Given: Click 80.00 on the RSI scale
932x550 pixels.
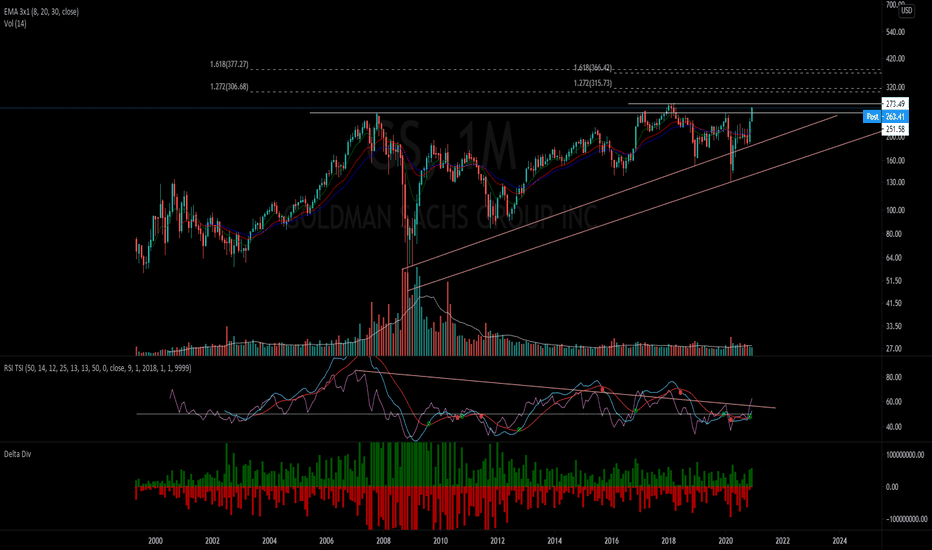Looking at the screenshot, I should click(894, 378).
